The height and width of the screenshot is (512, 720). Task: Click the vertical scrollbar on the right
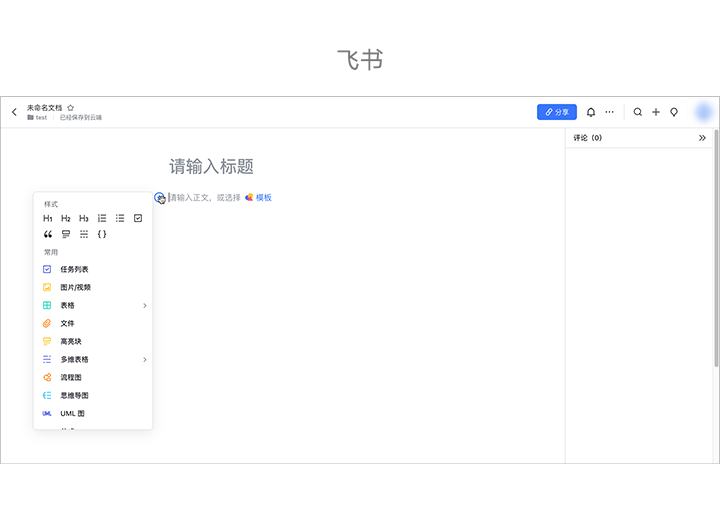(x=716, y=248)
